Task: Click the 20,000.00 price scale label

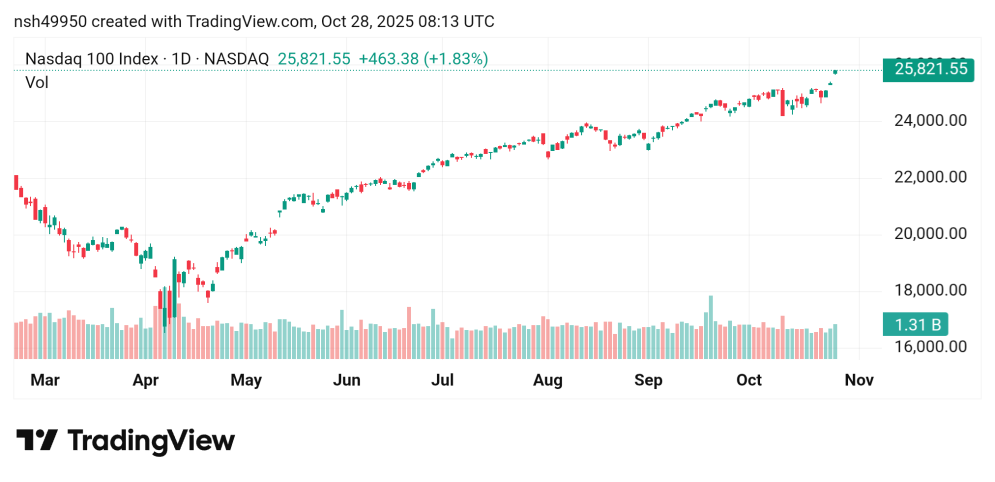Action: [x=928, y=234]
